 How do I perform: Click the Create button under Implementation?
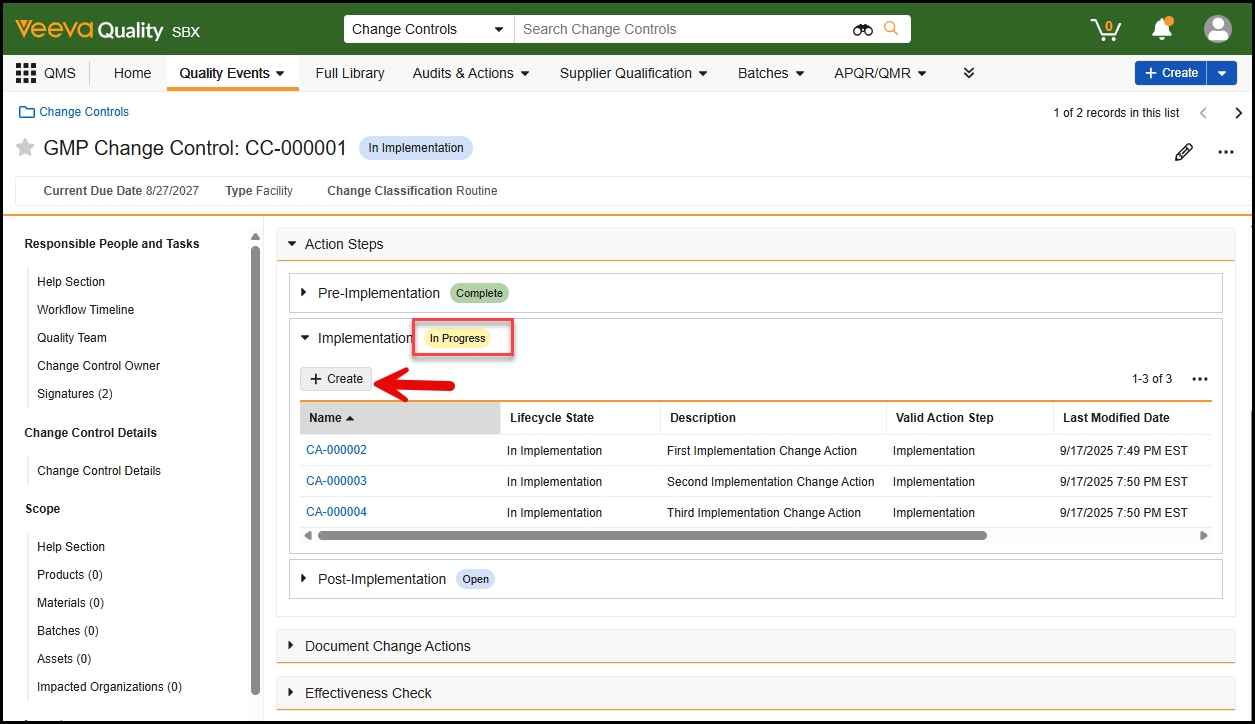pyautogui.click(x=336, y=379)
